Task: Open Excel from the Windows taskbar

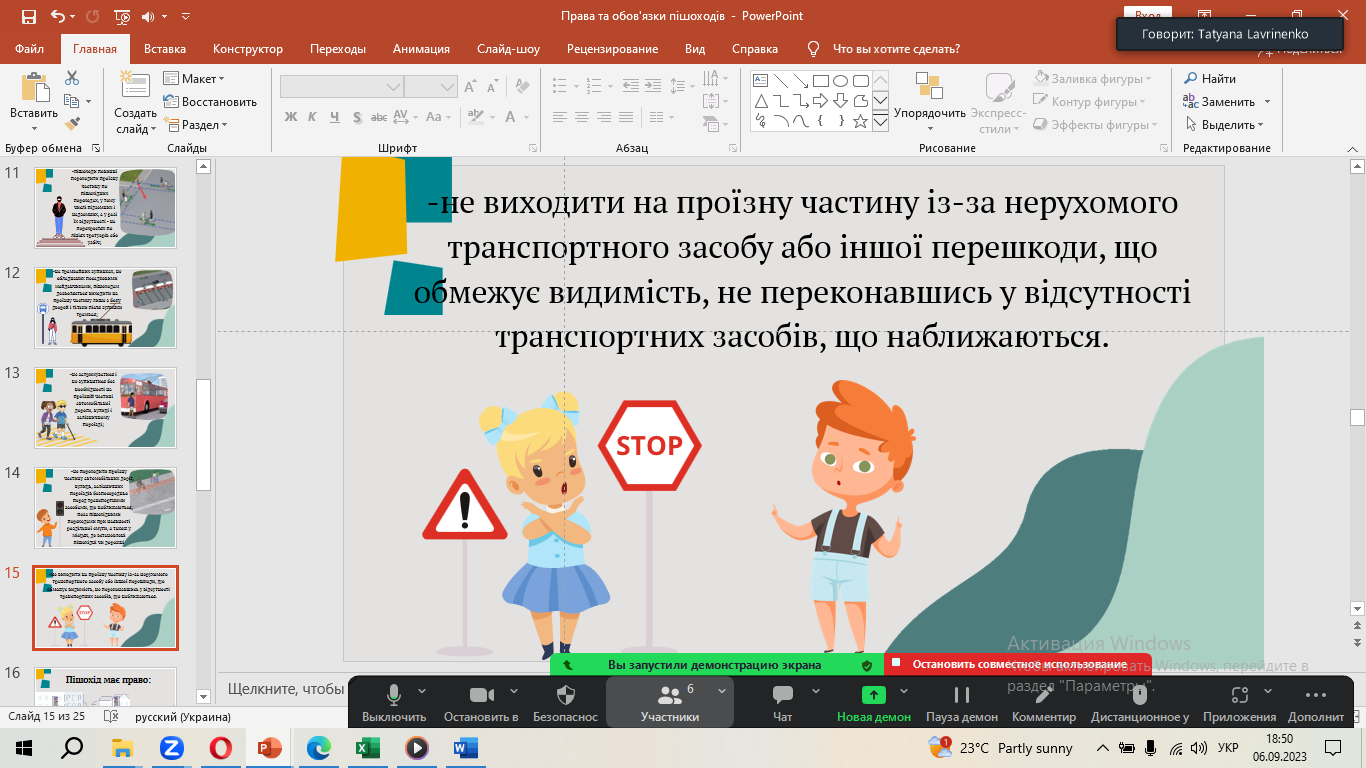Action: click(x=367, y=747)
